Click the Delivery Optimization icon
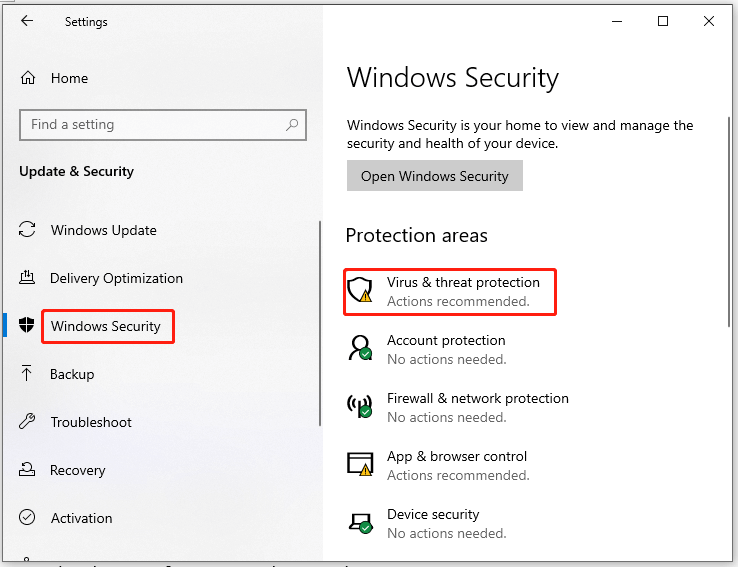This screenshot has width=738, height=567. tap(28, 278)
